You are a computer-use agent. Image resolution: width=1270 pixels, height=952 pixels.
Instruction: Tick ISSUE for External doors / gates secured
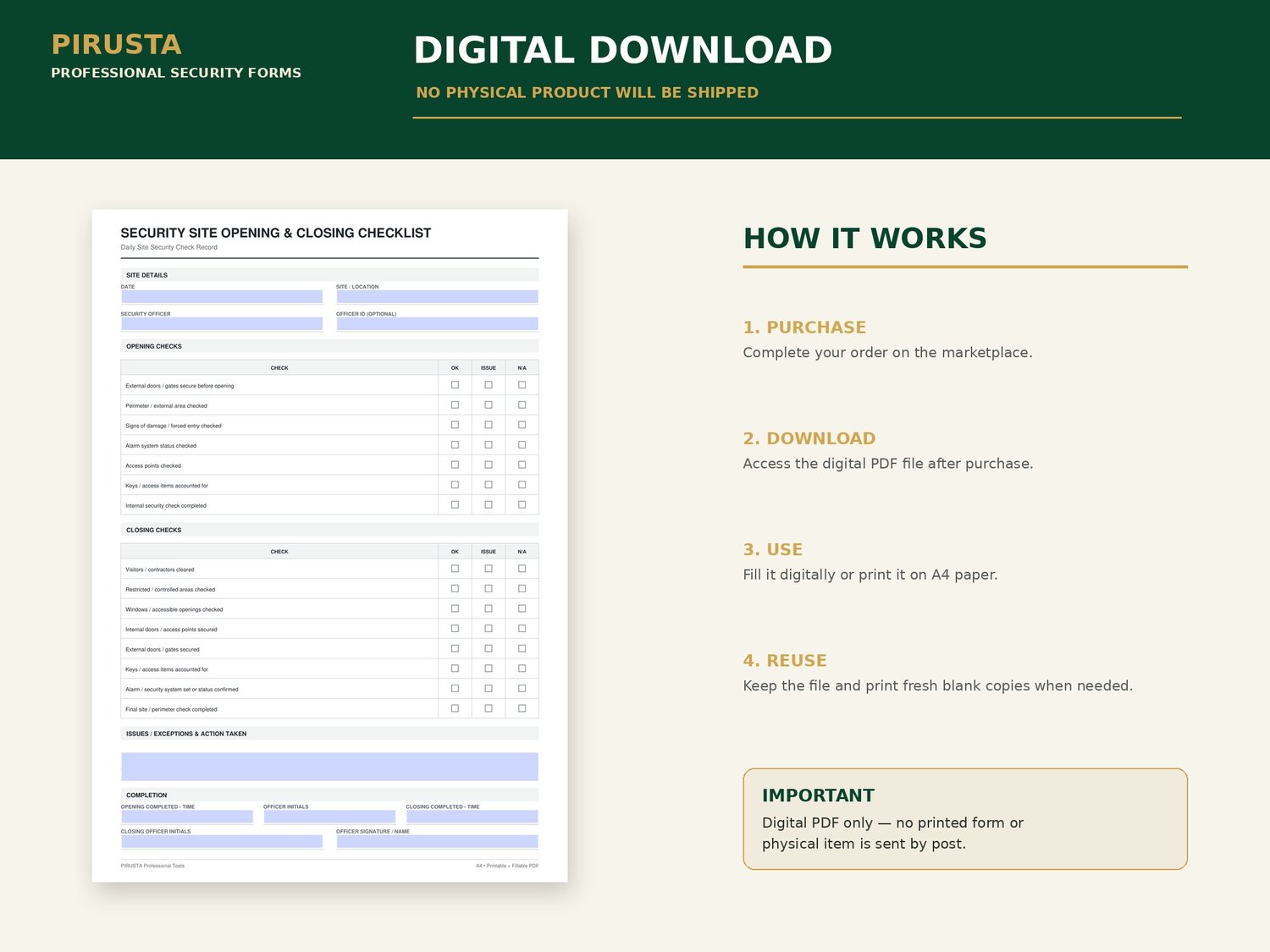point(489,649)
